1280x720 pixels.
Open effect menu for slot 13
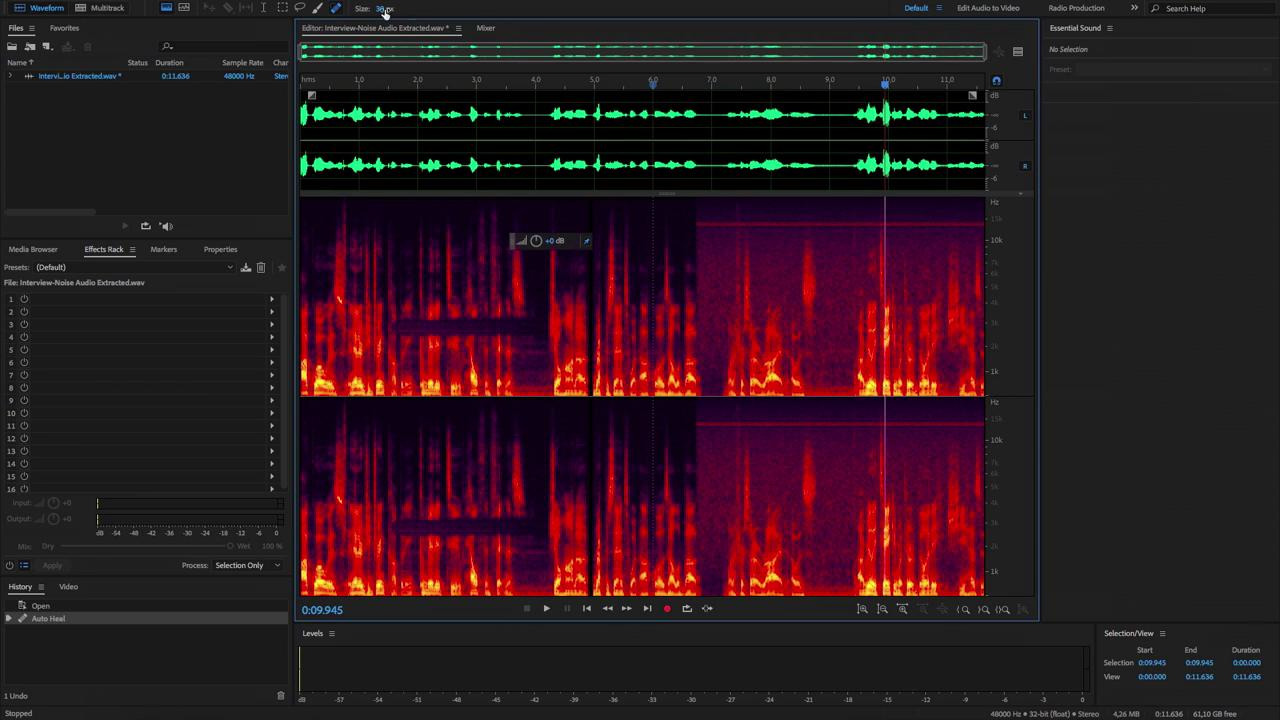[x=272, y=451]
